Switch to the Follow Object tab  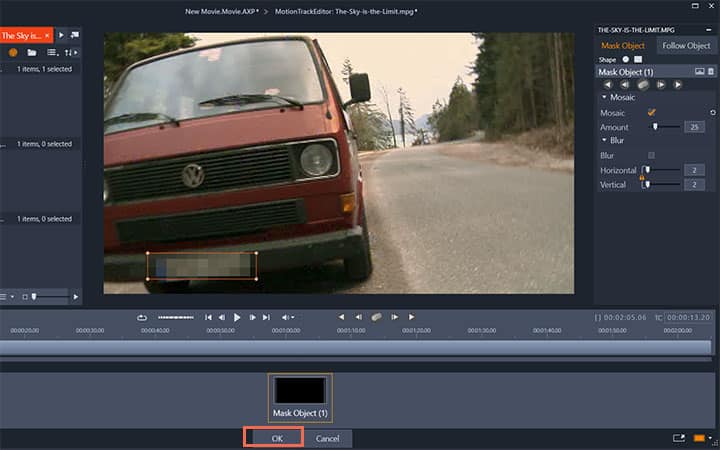[686, 45]
